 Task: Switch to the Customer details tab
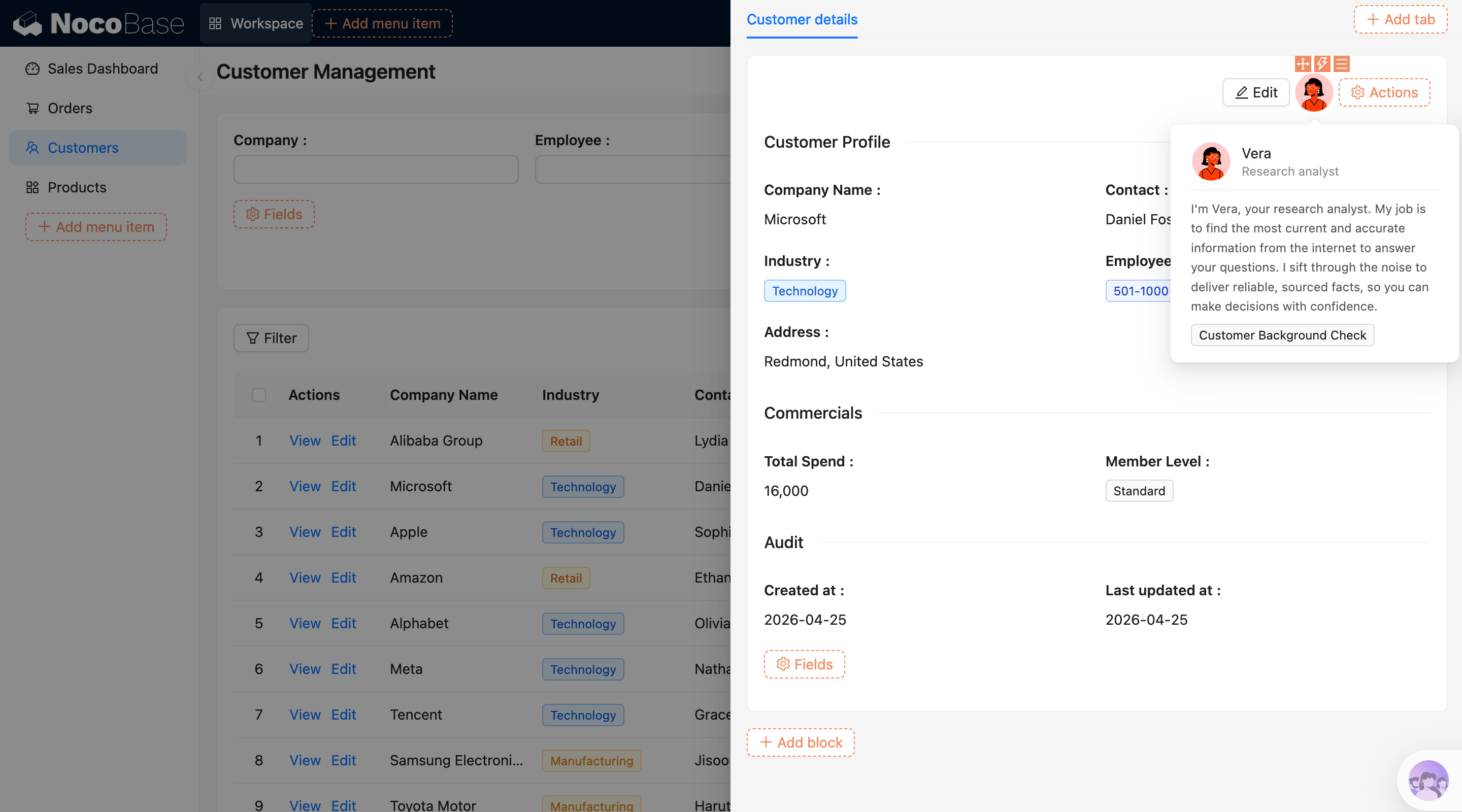[802, 19]
